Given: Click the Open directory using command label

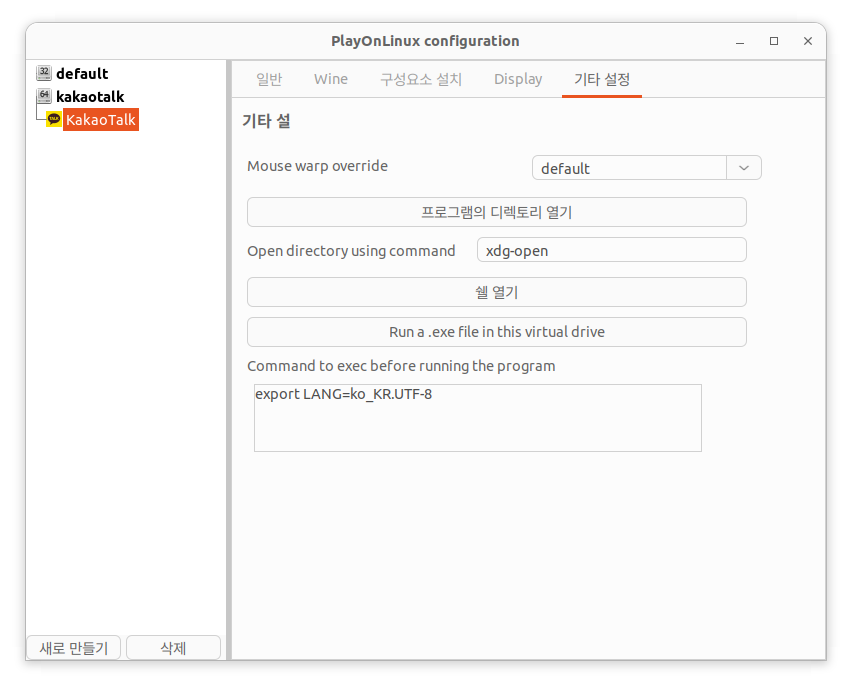Looking at the screenshot, I should coord(351,251).
